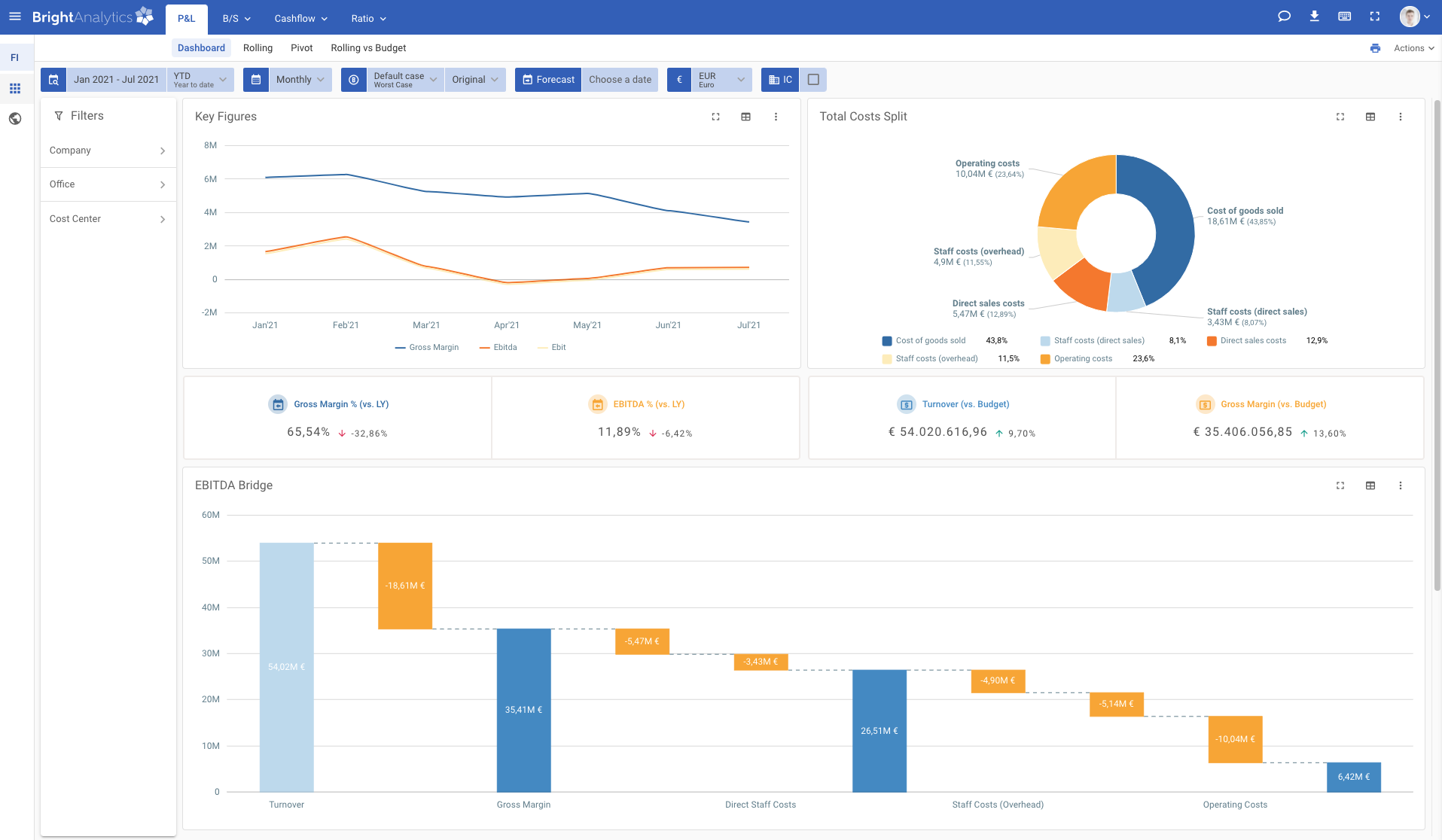This screenshot has width=1442, height=840.
Task: Click the download export icon
Action: coord(1314,16)
